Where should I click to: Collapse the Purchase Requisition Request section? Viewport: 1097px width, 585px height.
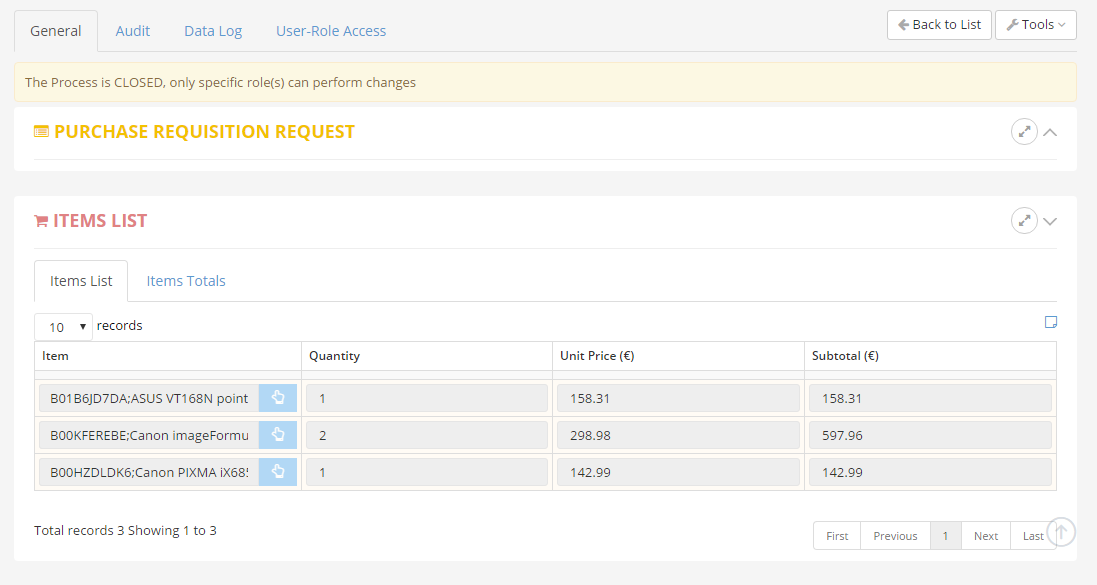(x=1050, y=132)
